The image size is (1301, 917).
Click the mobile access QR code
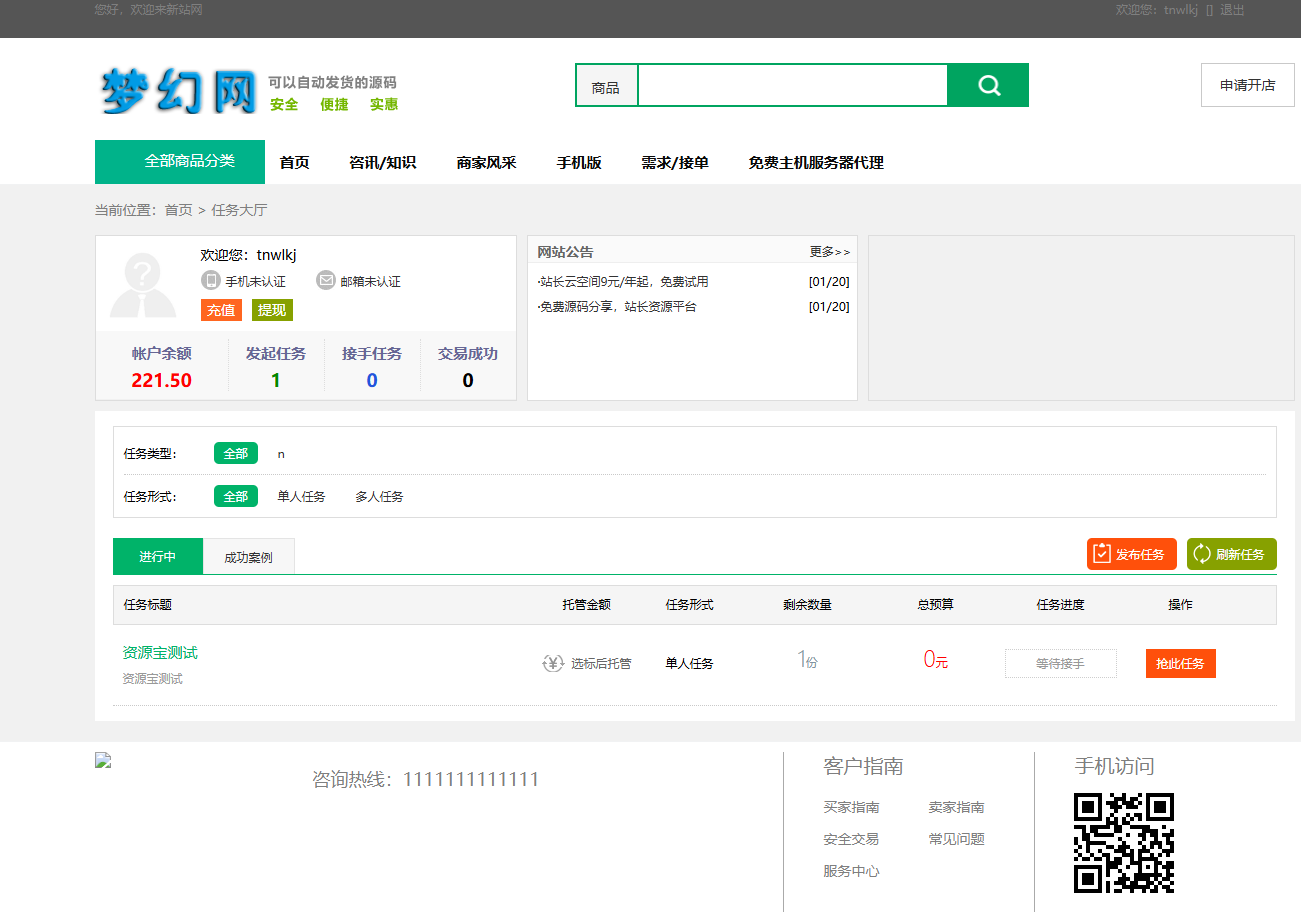pyautogui.click(x=1124, y=843)
